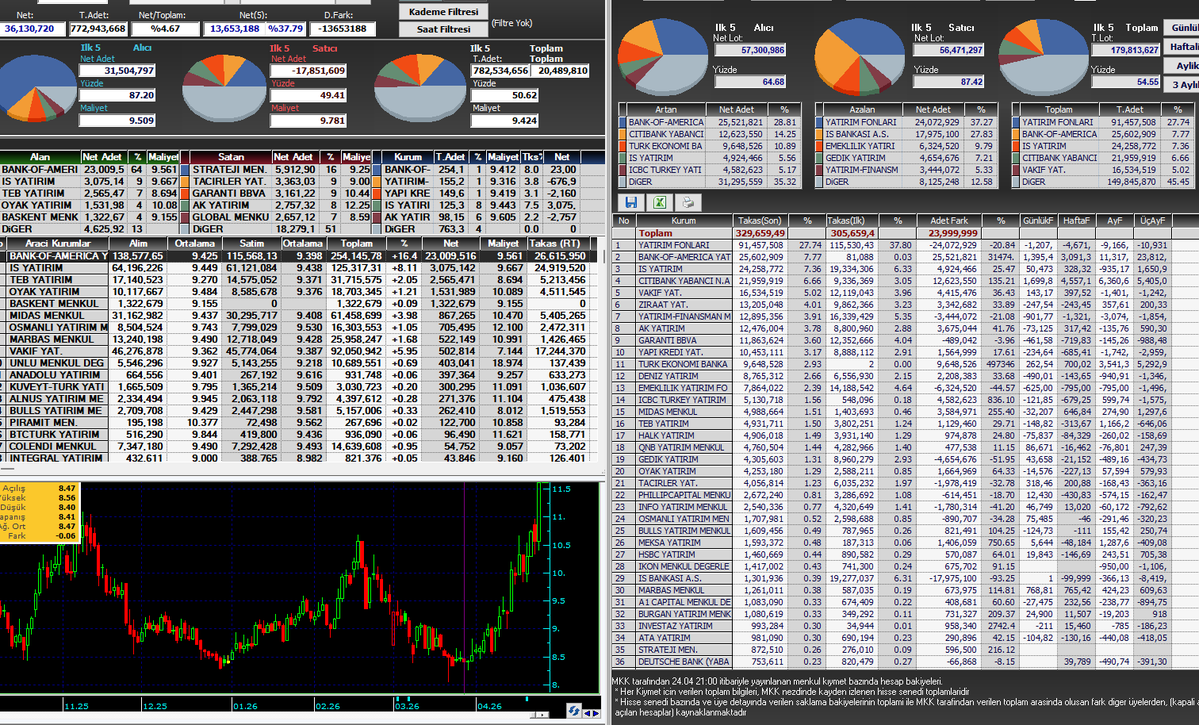
Task: Sort by the Araci Kurumlar column header
Action: click(57, 243)
